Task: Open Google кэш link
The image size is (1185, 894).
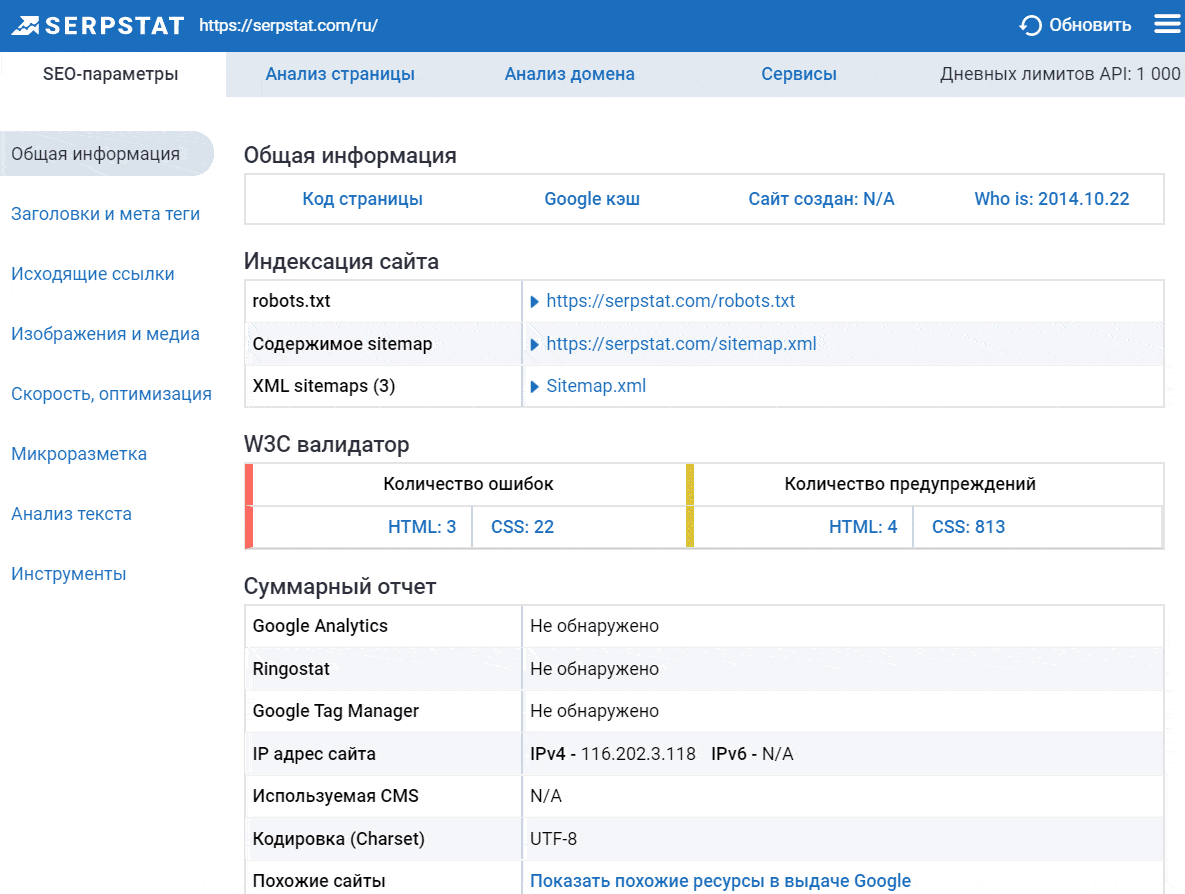Action: tap(592, 199)
